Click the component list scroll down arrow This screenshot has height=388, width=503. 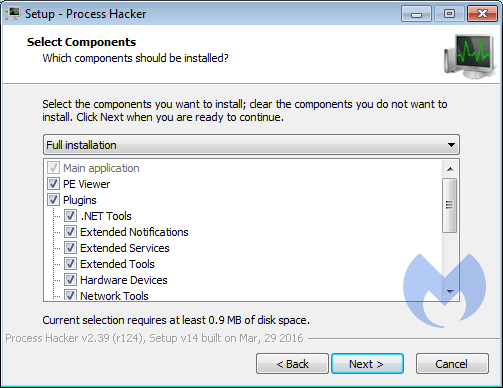(450, 292)
